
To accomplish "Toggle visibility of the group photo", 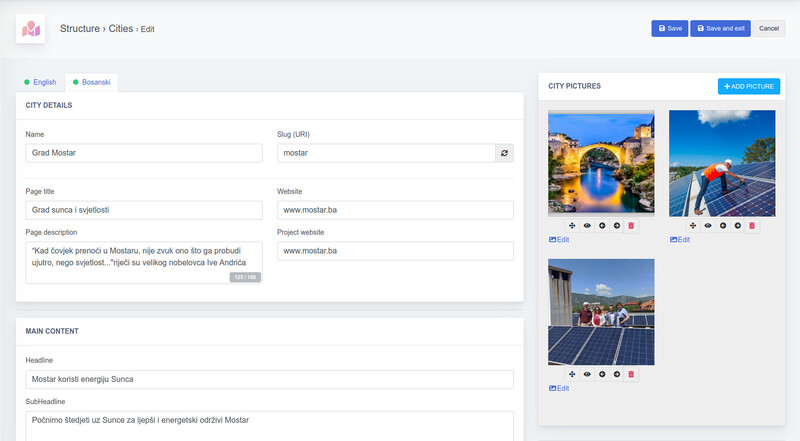I will coord(587,374).
